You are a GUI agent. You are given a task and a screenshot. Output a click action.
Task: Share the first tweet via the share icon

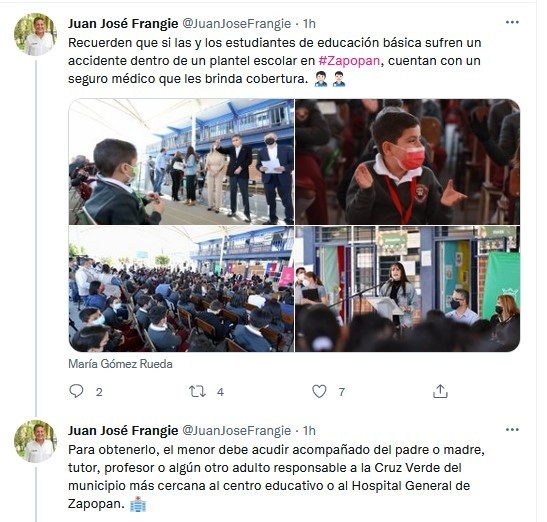click(440, 391)
